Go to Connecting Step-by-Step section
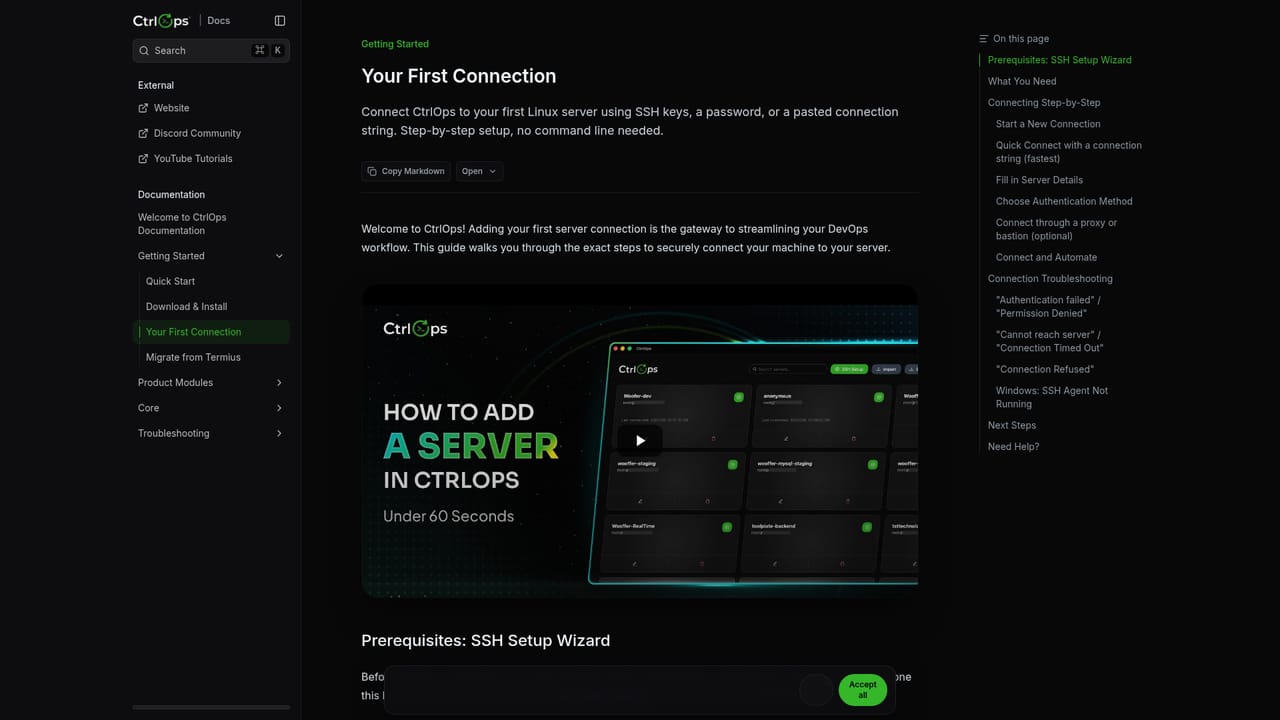Viewport: 1280px width, 720px height. tap(1044, 103)
